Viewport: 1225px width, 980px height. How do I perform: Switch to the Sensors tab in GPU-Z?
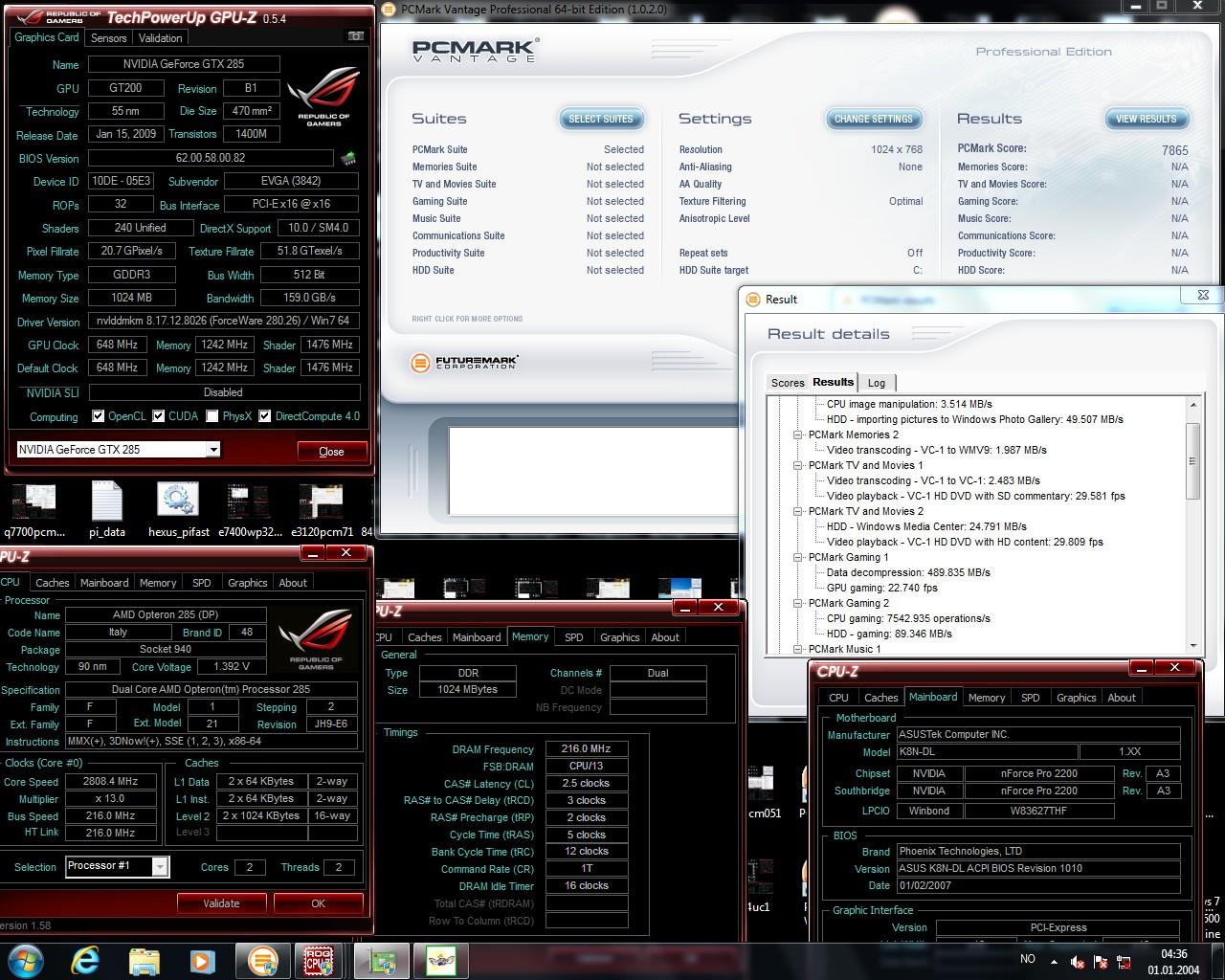(x=108, y=38)
